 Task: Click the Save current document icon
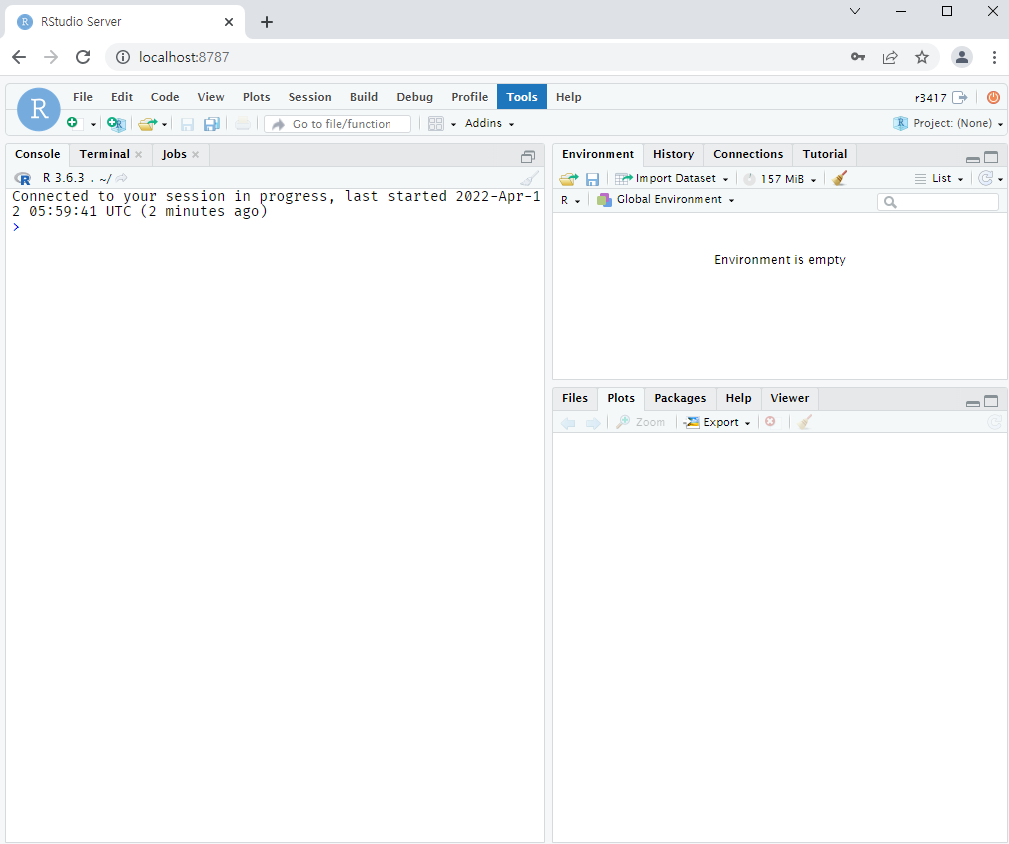(187, 124)
